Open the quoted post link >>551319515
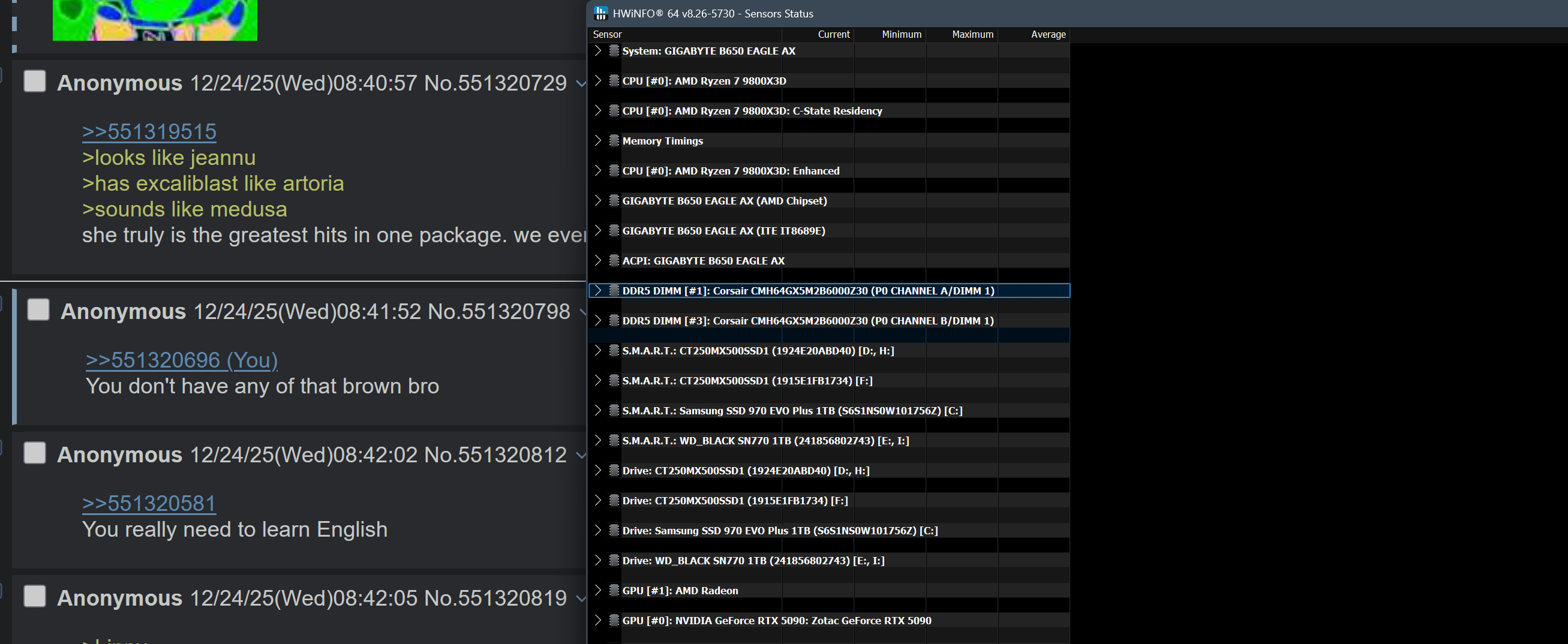 pos(149,131)
